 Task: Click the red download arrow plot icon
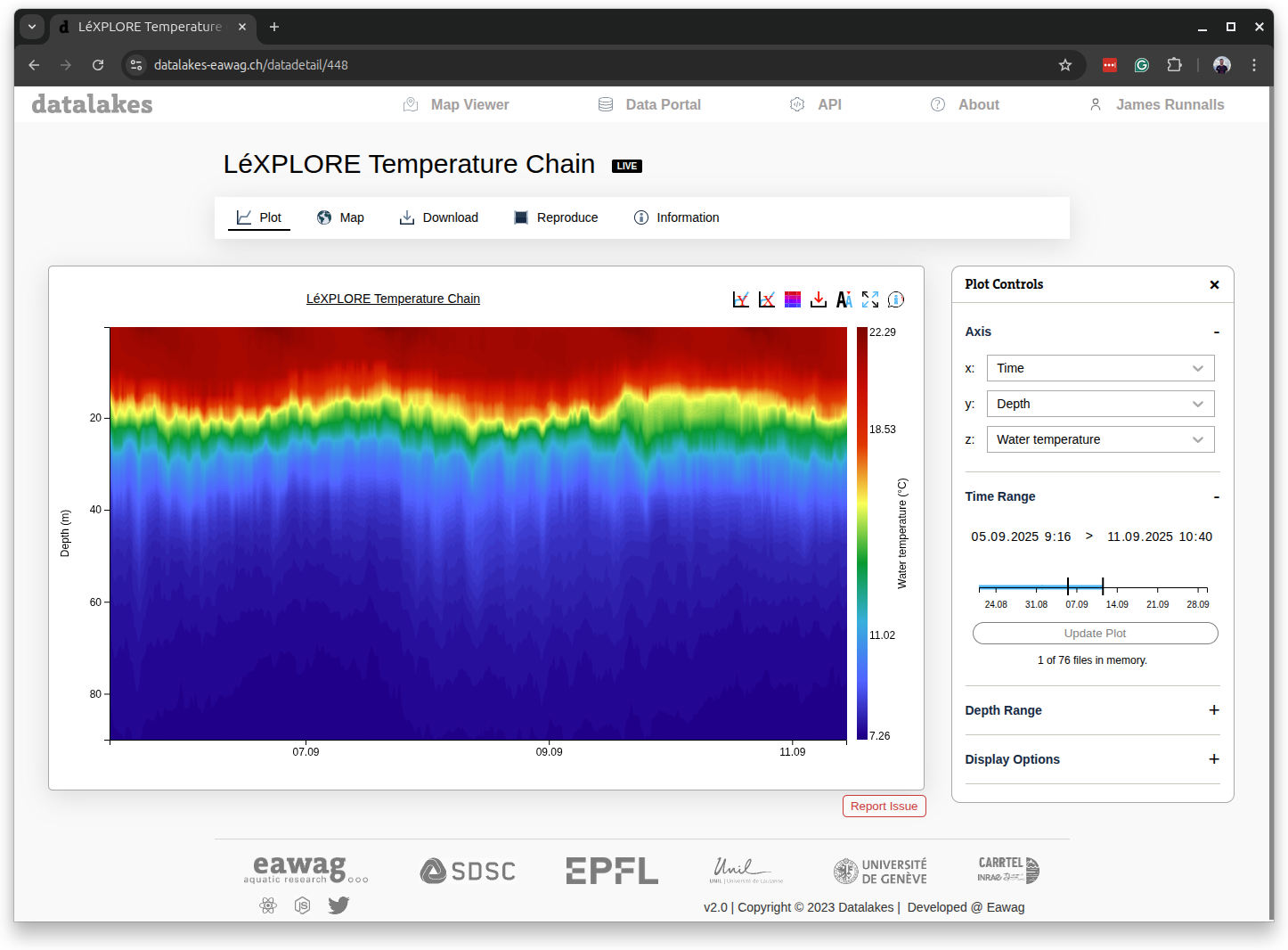pyautogui.click(x=819, y=299)
